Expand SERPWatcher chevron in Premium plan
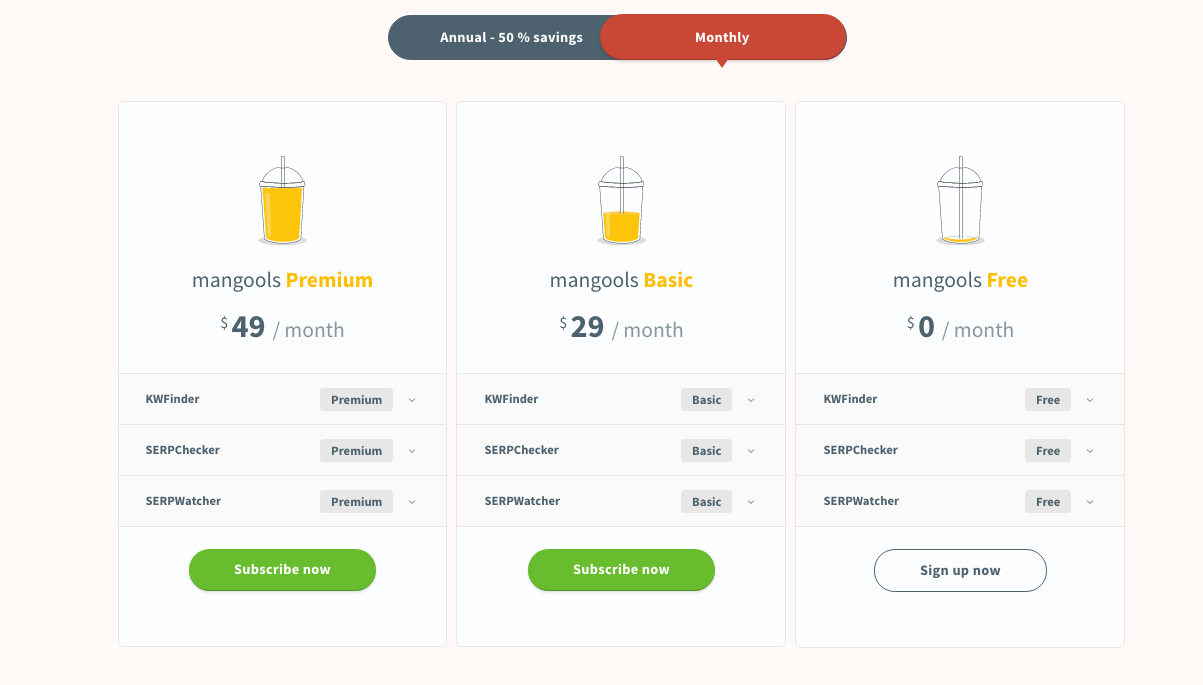 coord(412,502)
